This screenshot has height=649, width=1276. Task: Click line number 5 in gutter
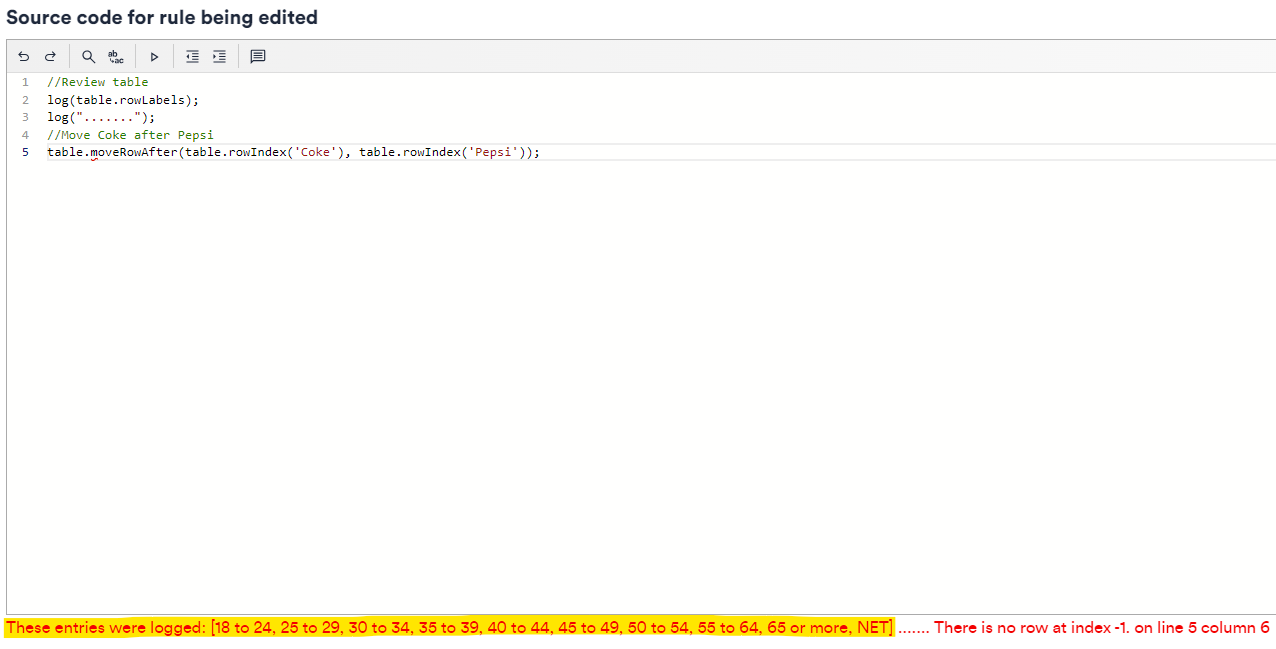tap(25, 152)
